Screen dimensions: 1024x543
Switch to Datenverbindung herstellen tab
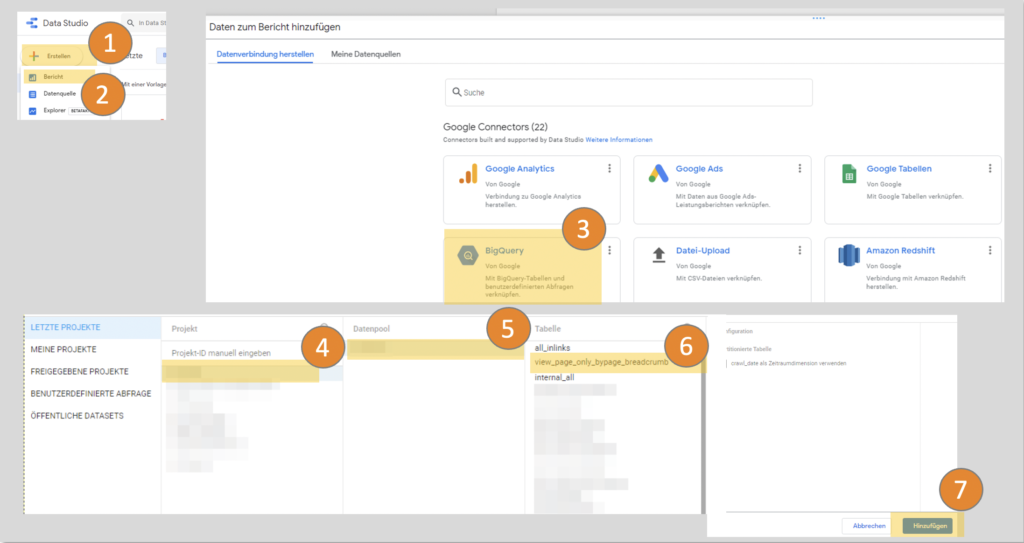click(265, 54)
